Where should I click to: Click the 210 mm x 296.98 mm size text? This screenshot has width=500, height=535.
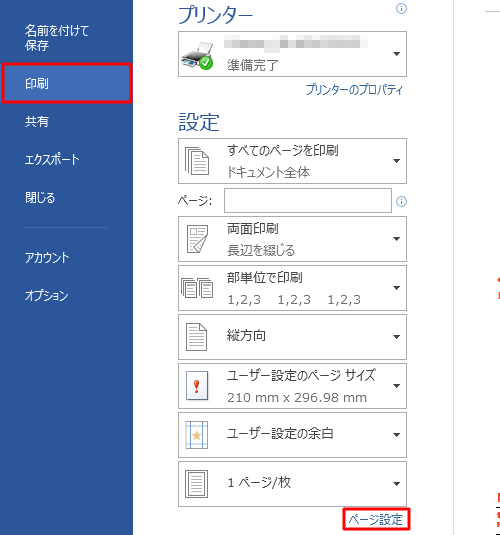297,397
